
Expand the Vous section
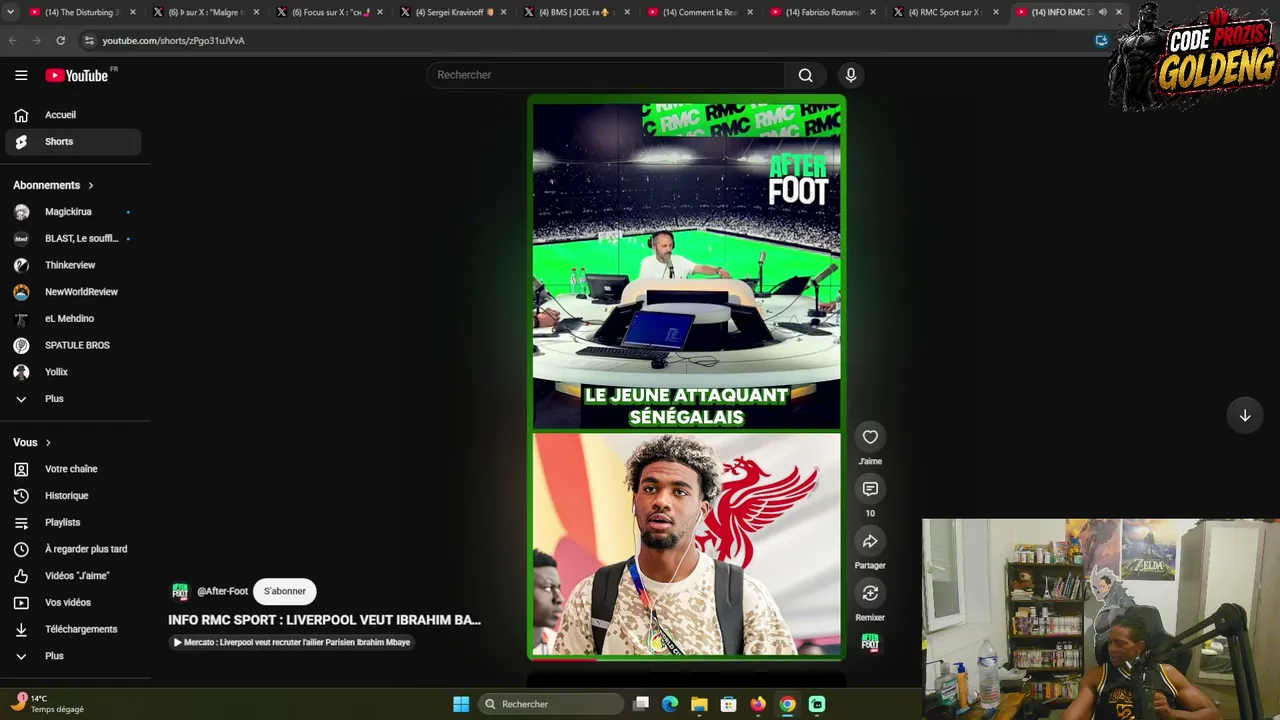point(32,443)
